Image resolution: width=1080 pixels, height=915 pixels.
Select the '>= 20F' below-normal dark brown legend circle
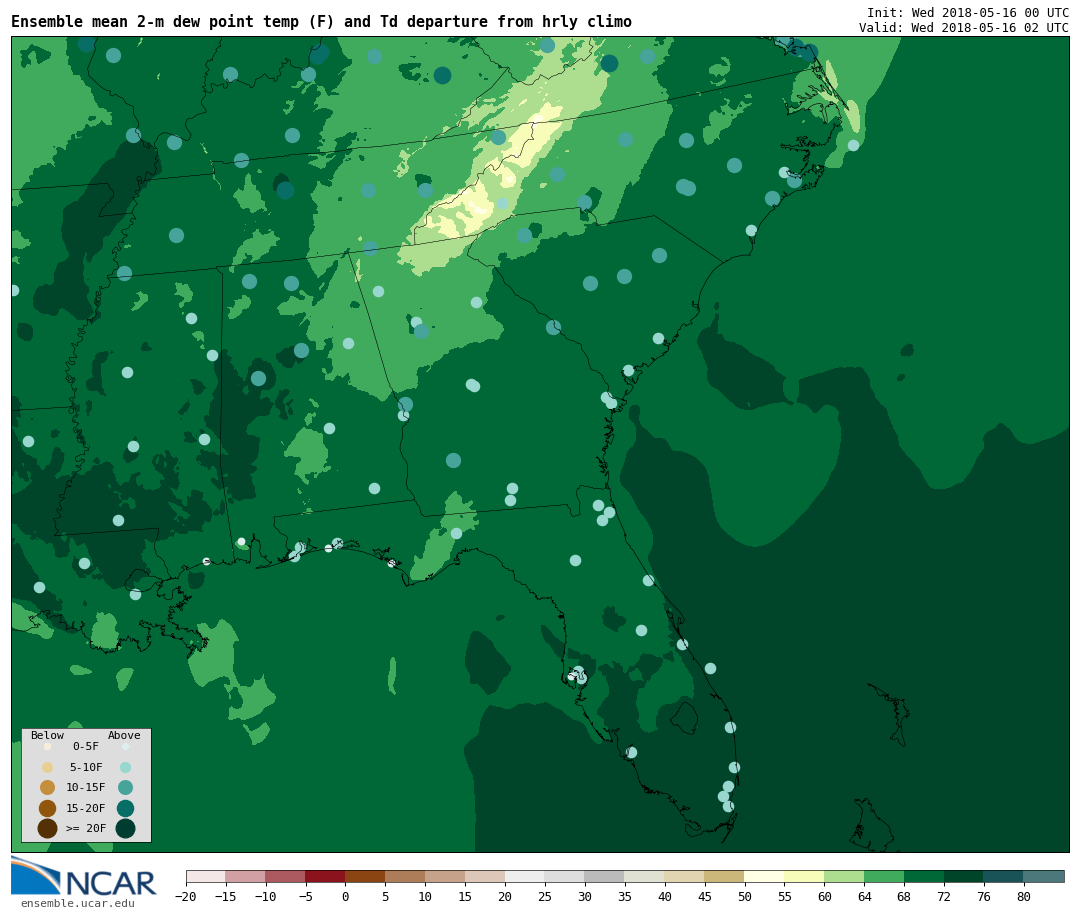(47, 828)
